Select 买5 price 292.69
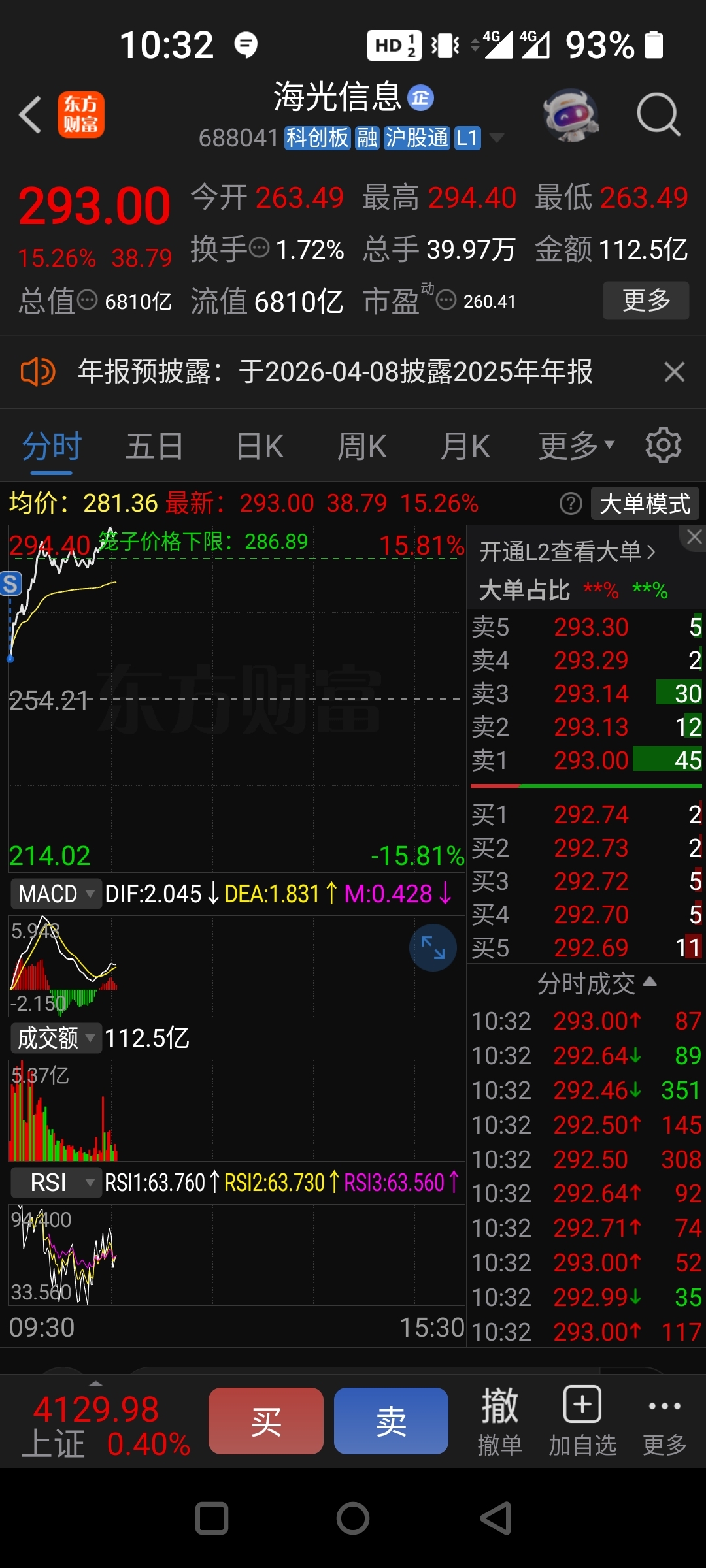Image resolution: width=706 pixels, height=1568 pixels. point(586,948)
